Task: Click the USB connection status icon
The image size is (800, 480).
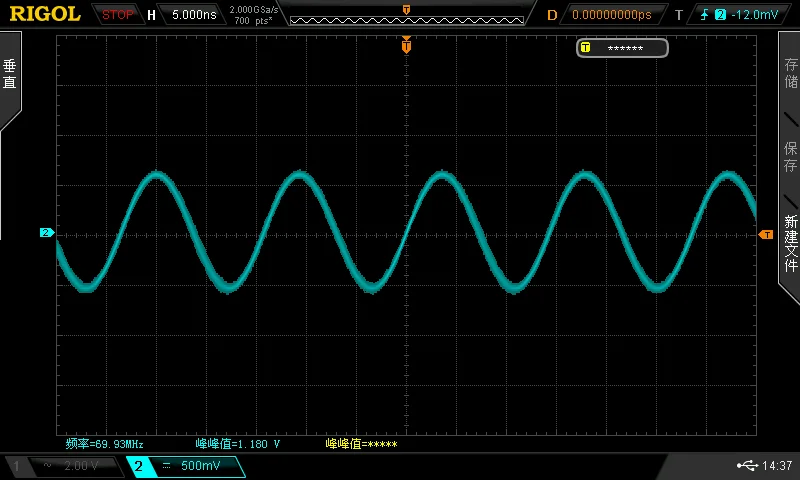Action: coord(747,465)
